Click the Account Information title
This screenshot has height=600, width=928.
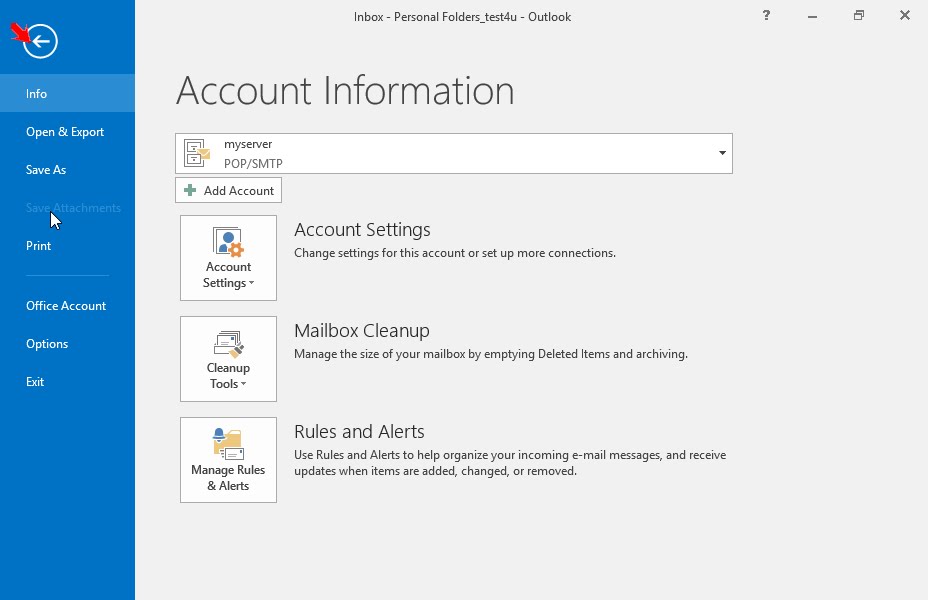tap(345, 91)
